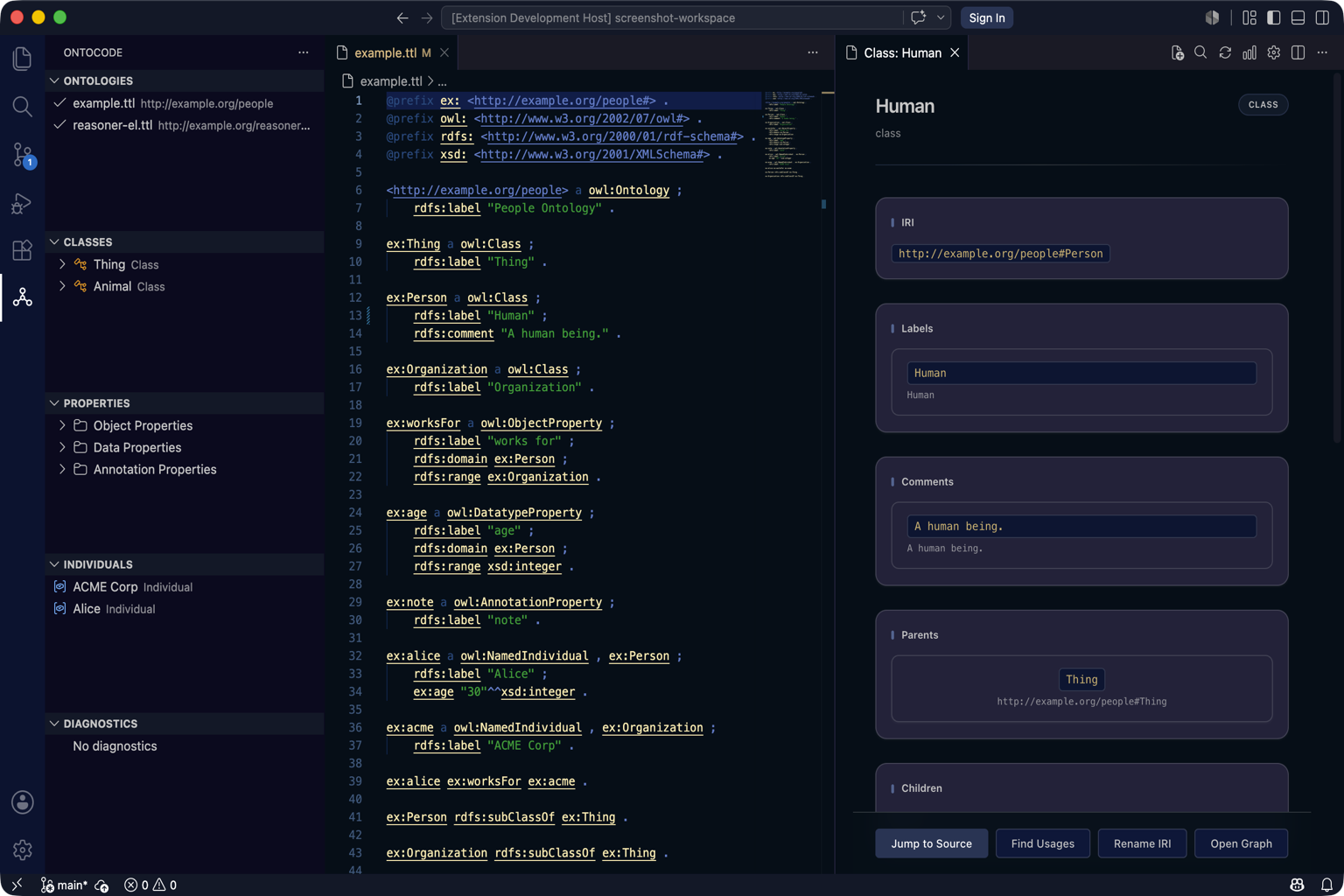Open the dropdown arrow beside Copilot chat
The image size is (1344, 896).
941,17
